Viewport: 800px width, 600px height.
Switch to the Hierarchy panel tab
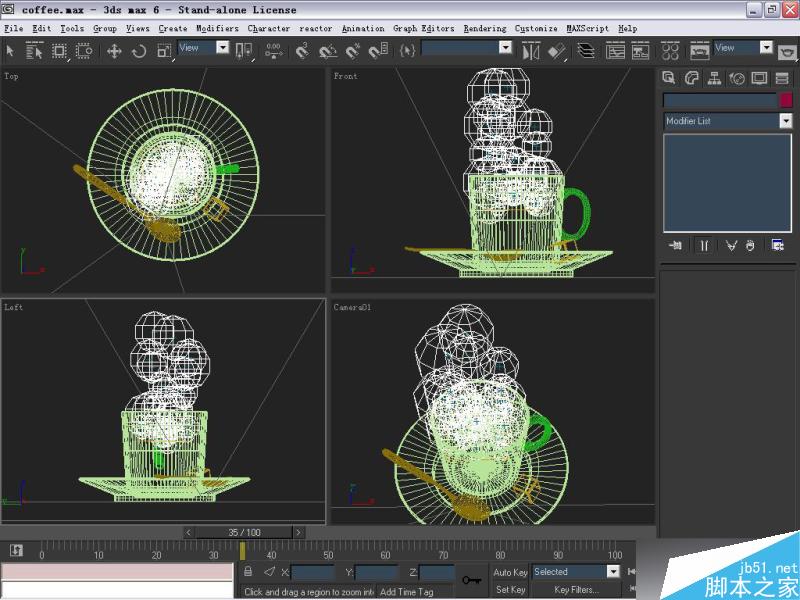(714, 78)
